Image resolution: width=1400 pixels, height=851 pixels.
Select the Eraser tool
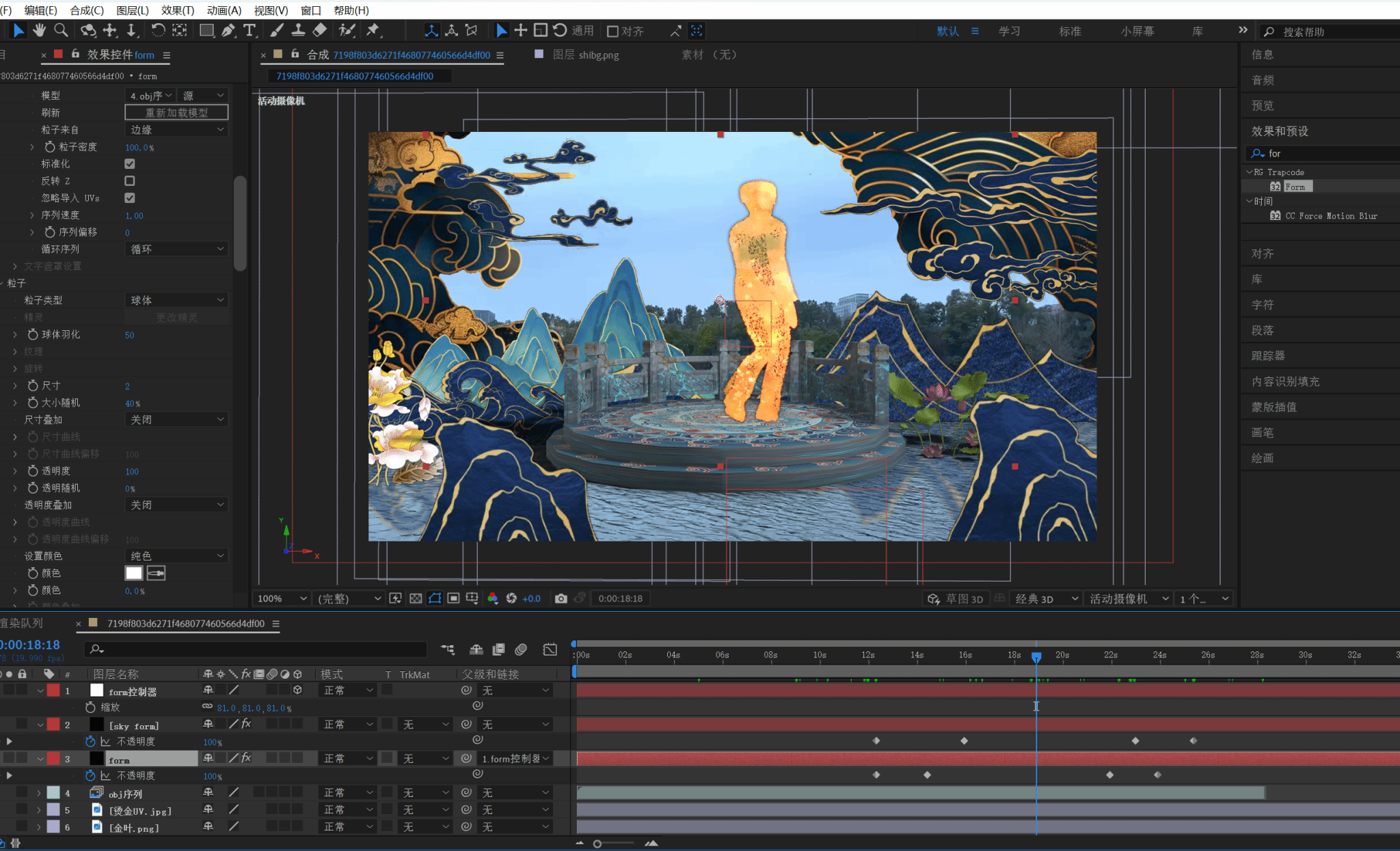coord(319,30)
